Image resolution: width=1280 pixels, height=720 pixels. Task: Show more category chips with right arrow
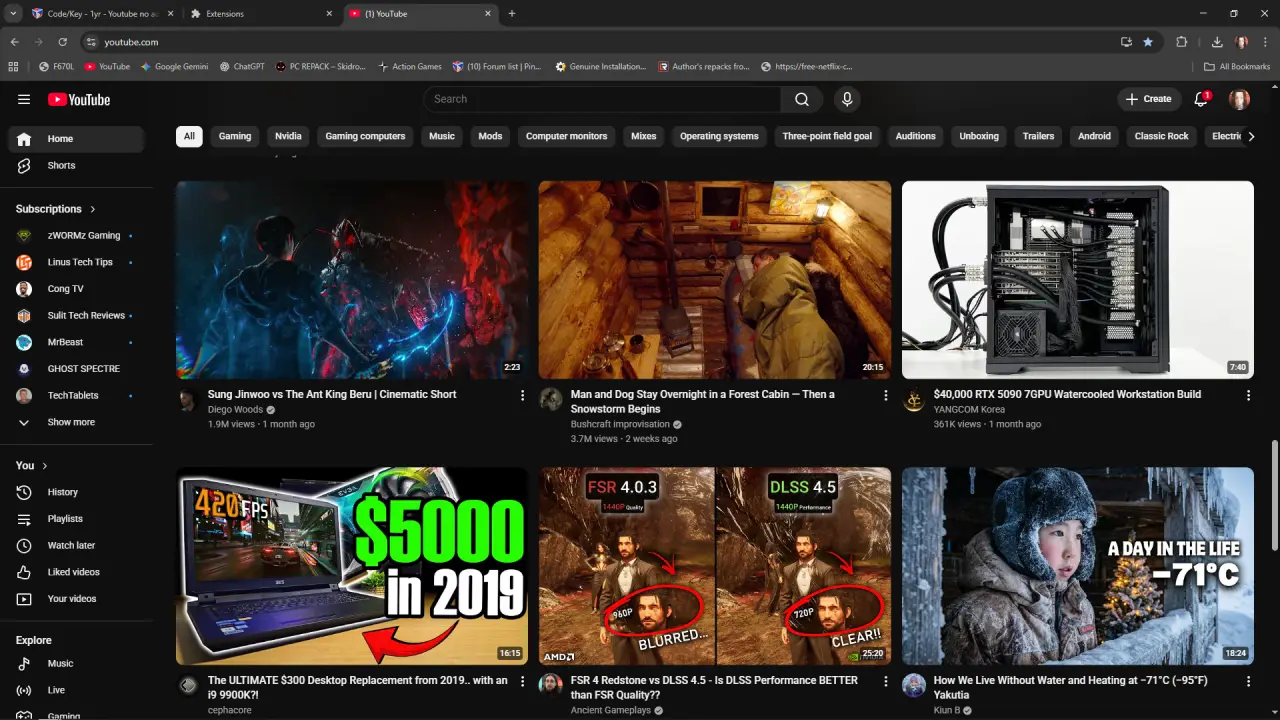tap(1251, 136)
